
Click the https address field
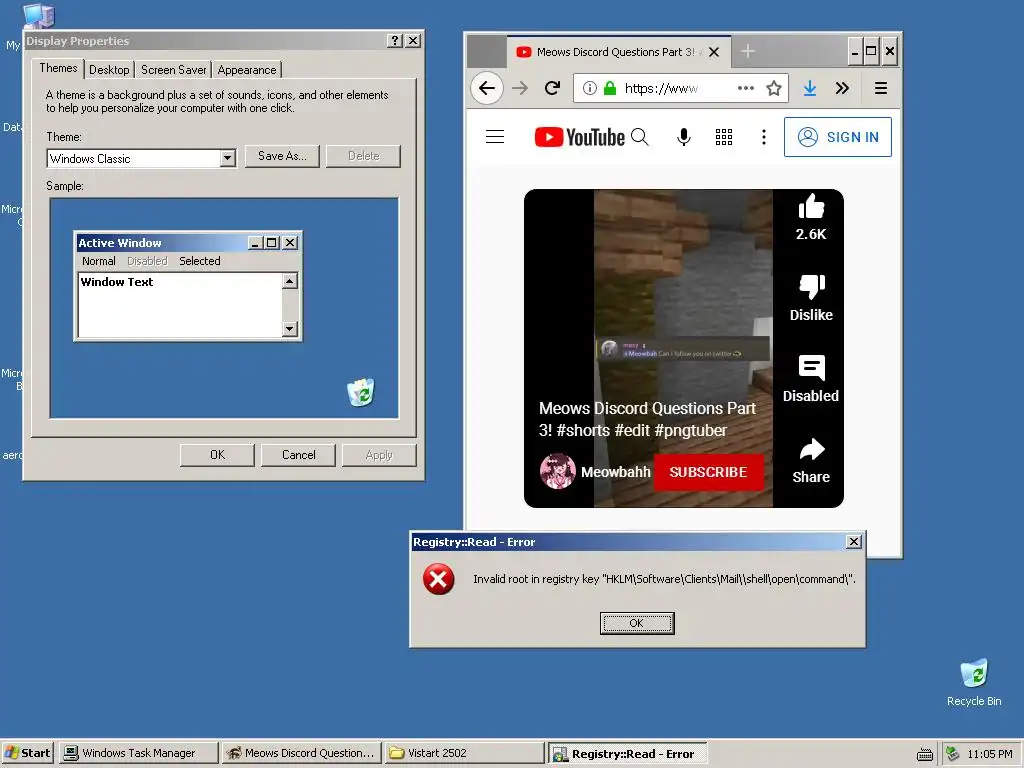(x=661, y=88)
